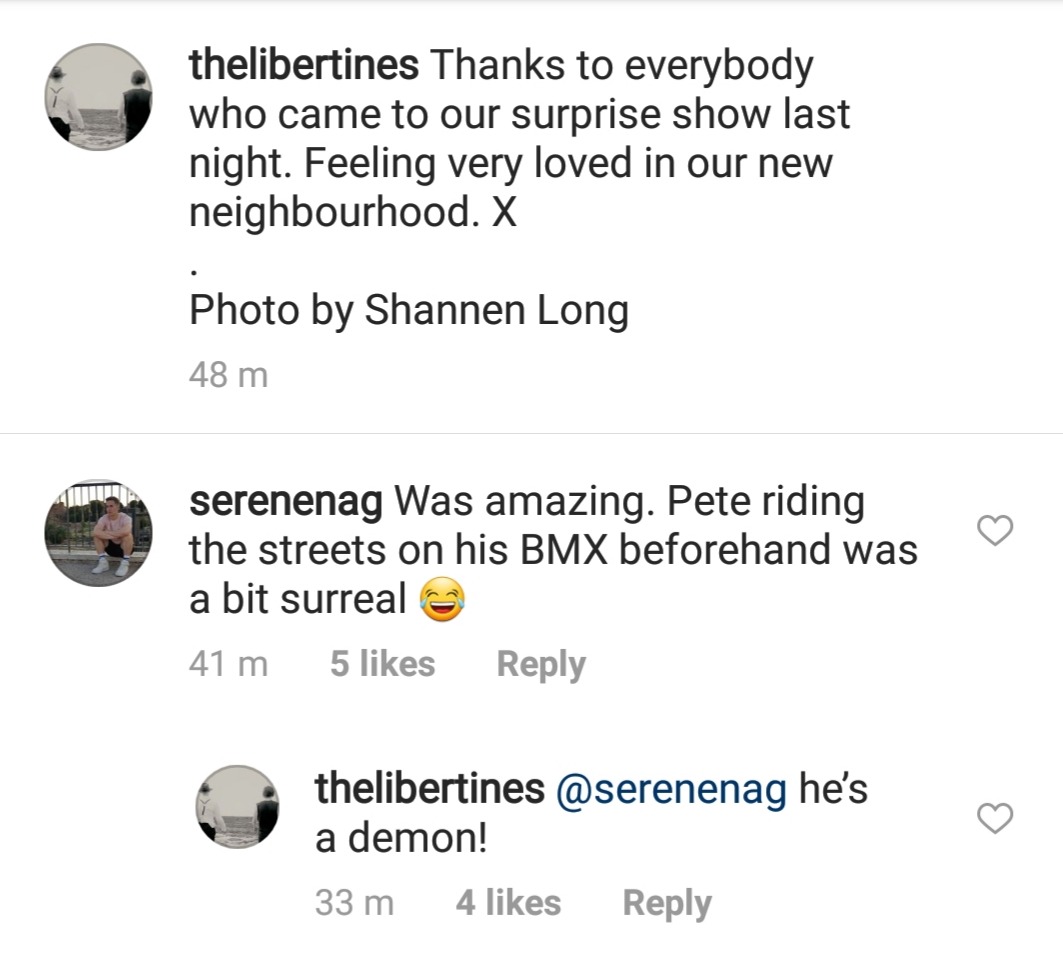Open serenenag's profile picture
The width and height of the screenshot is (1063, 979).
pos(98,533)
